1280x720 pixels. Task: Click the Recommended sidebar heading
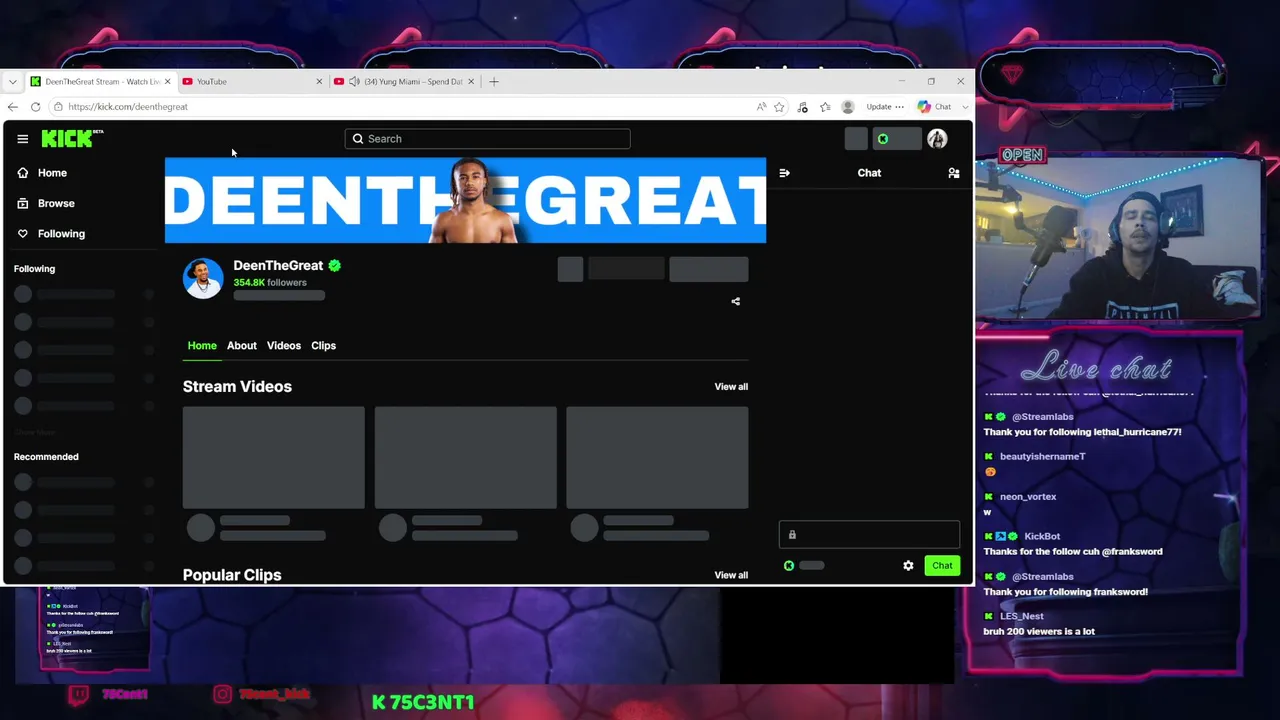coord(46,457)
